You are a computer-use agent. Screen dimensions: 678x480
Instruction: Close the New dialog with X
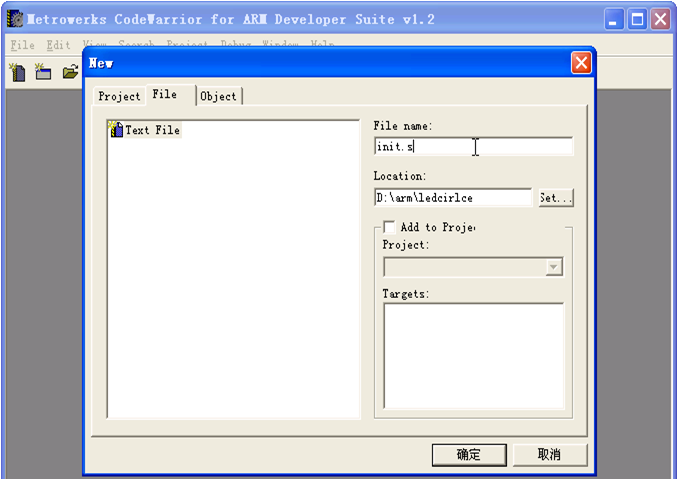(x=580, y=63)
